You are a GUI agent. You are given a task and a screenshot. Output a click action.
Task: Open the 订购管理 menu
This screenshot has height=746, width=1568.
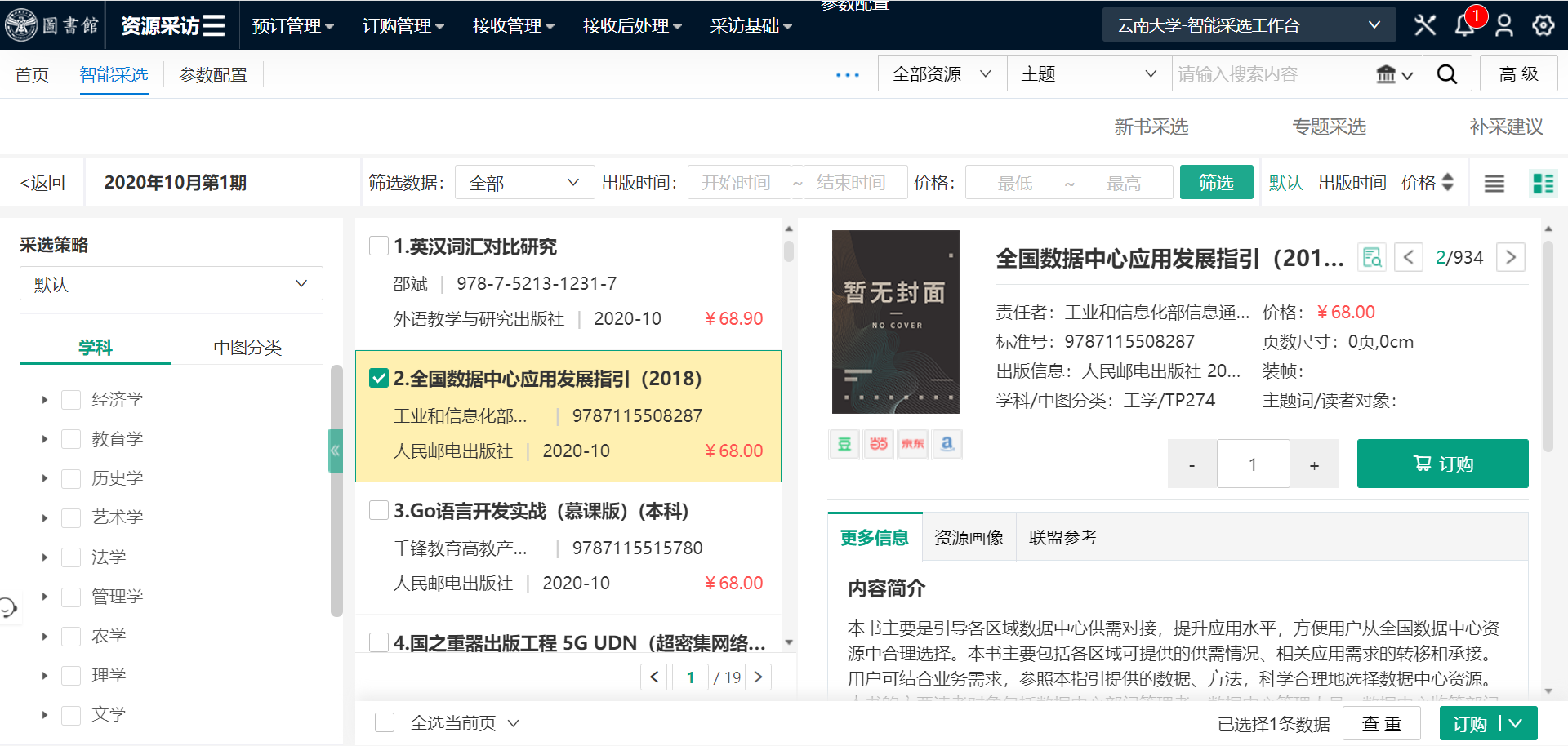[403, 26]
